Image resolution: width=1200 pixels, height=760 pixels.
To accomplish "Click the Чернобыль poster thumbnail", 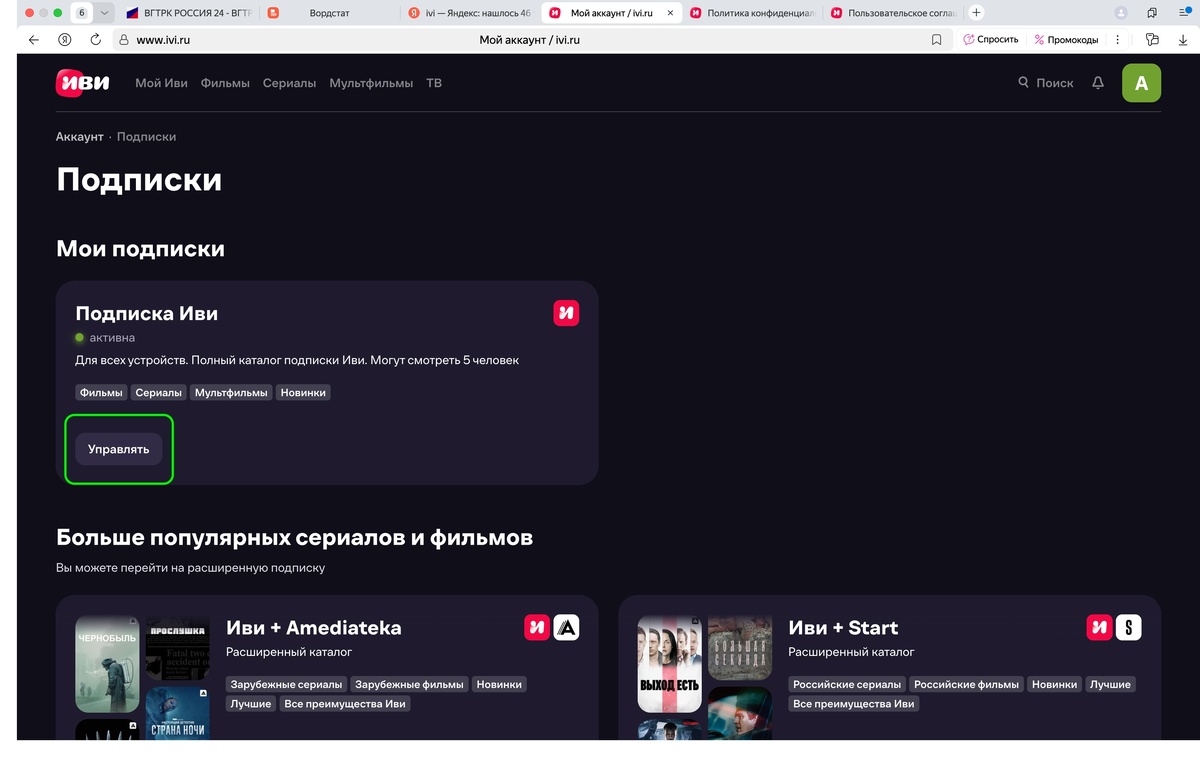I will (x=106, y=663).
